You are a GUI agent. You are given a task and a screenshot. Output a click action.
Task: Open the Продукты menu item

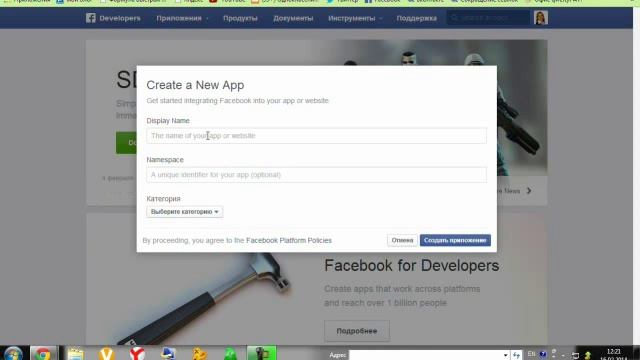tap(240, 18)
